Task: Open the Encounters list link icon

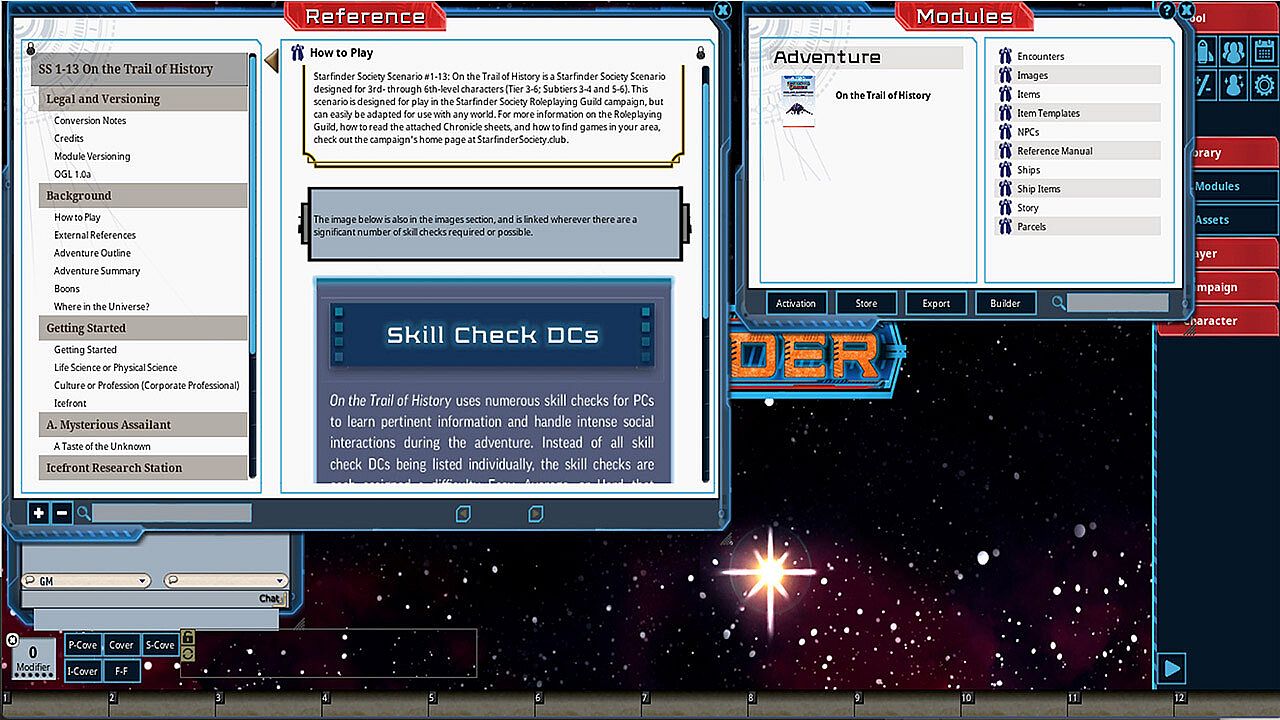Action: 1005,56
